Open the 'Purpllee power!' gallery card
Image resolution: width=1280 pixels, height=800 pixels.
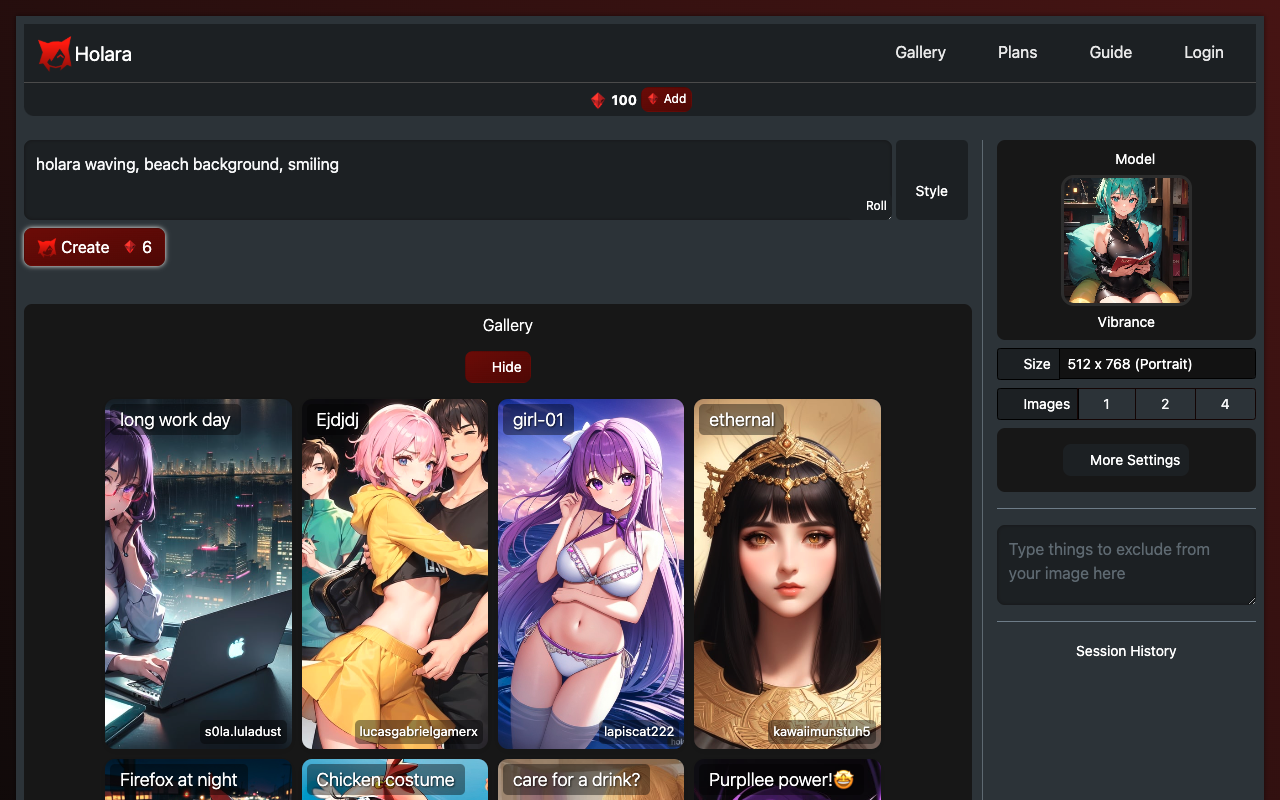point(787,780)
